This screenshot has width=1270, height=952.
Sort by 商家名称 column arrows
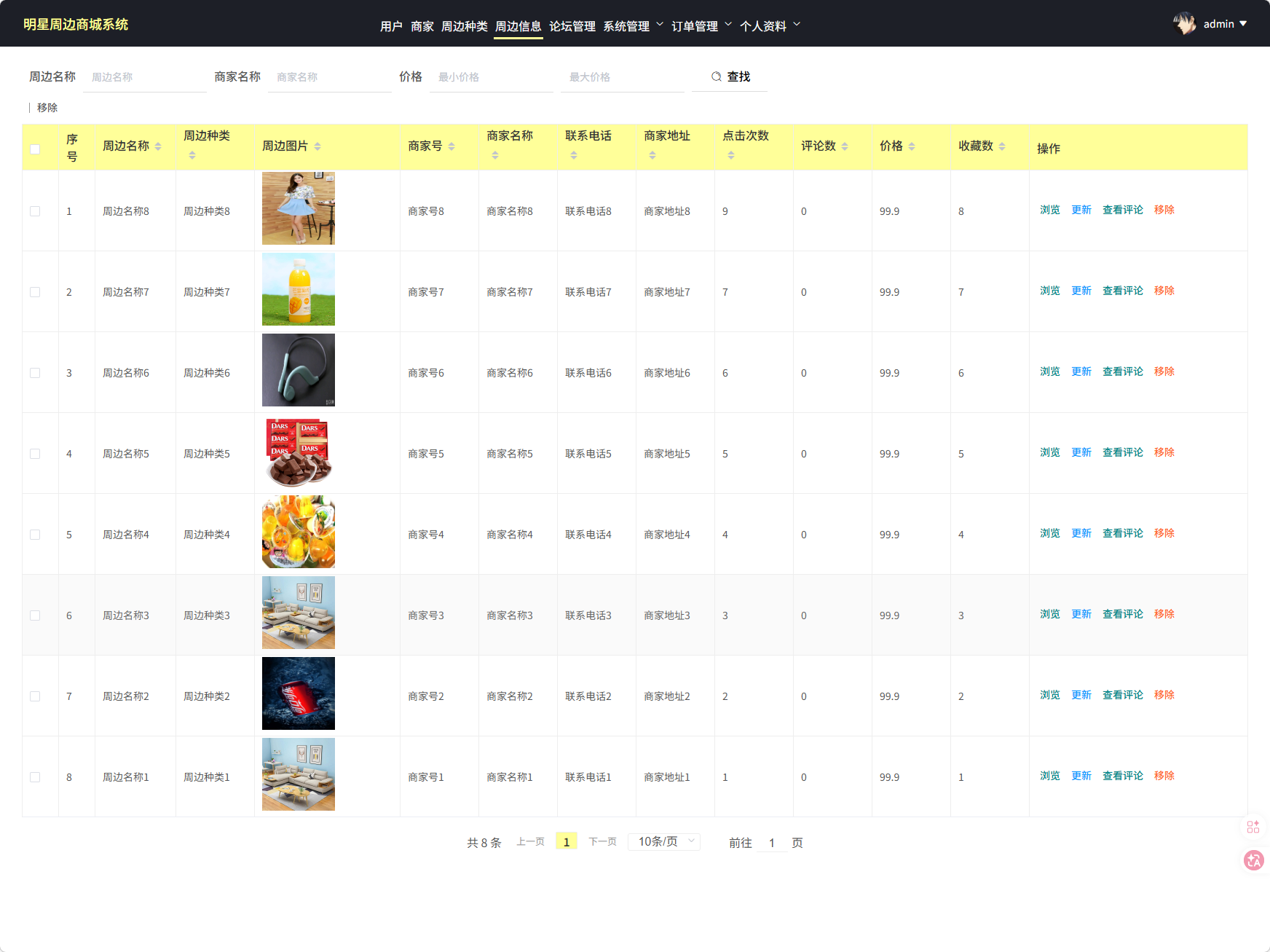(495, 155)
